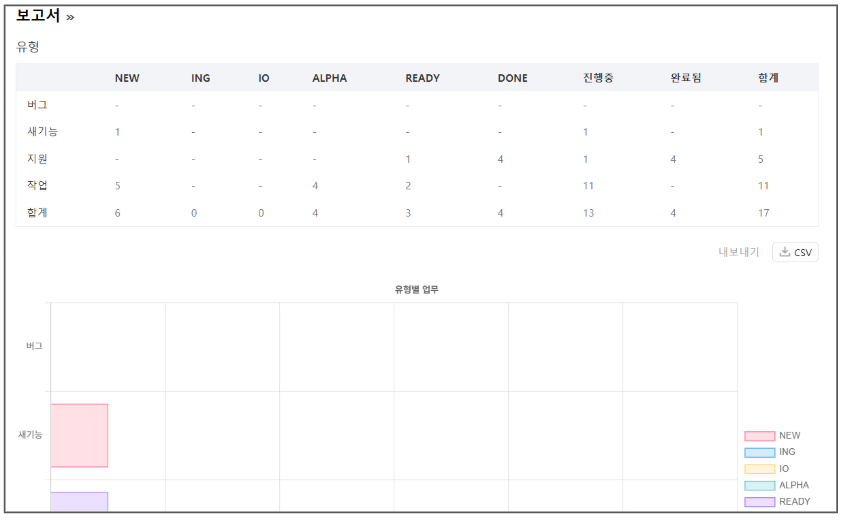Select the 새기능 row label in table
Viewport: 845px width, 520px height.
(x=42, y=132)
